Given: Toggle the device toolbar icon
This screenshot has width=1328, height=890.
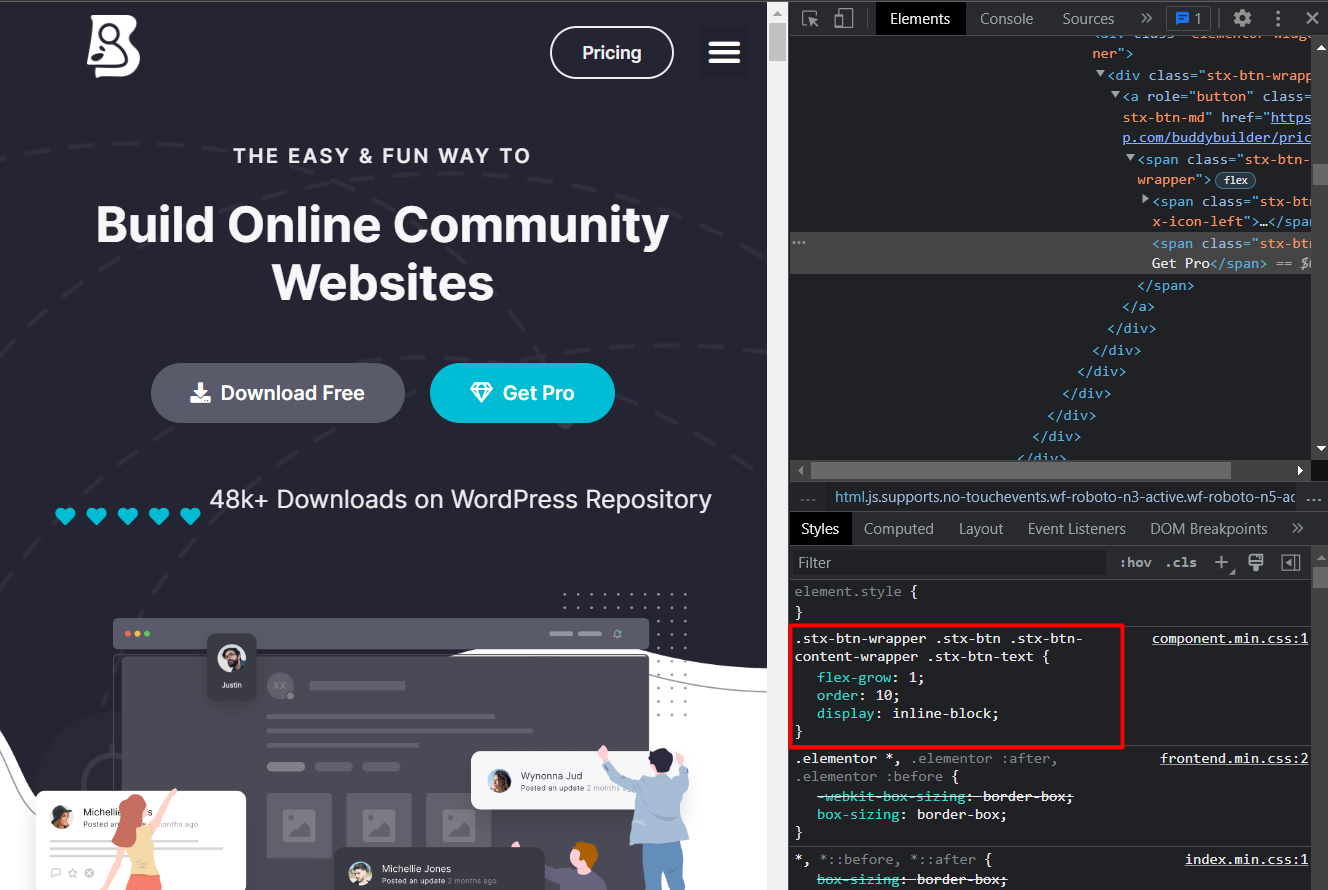Looking at the screenshot, I should (843, 19).
